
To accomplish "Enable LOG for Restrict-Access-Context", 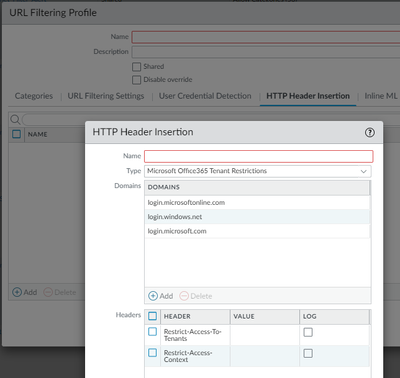I will pyautogui.click(x=308, y=353).
